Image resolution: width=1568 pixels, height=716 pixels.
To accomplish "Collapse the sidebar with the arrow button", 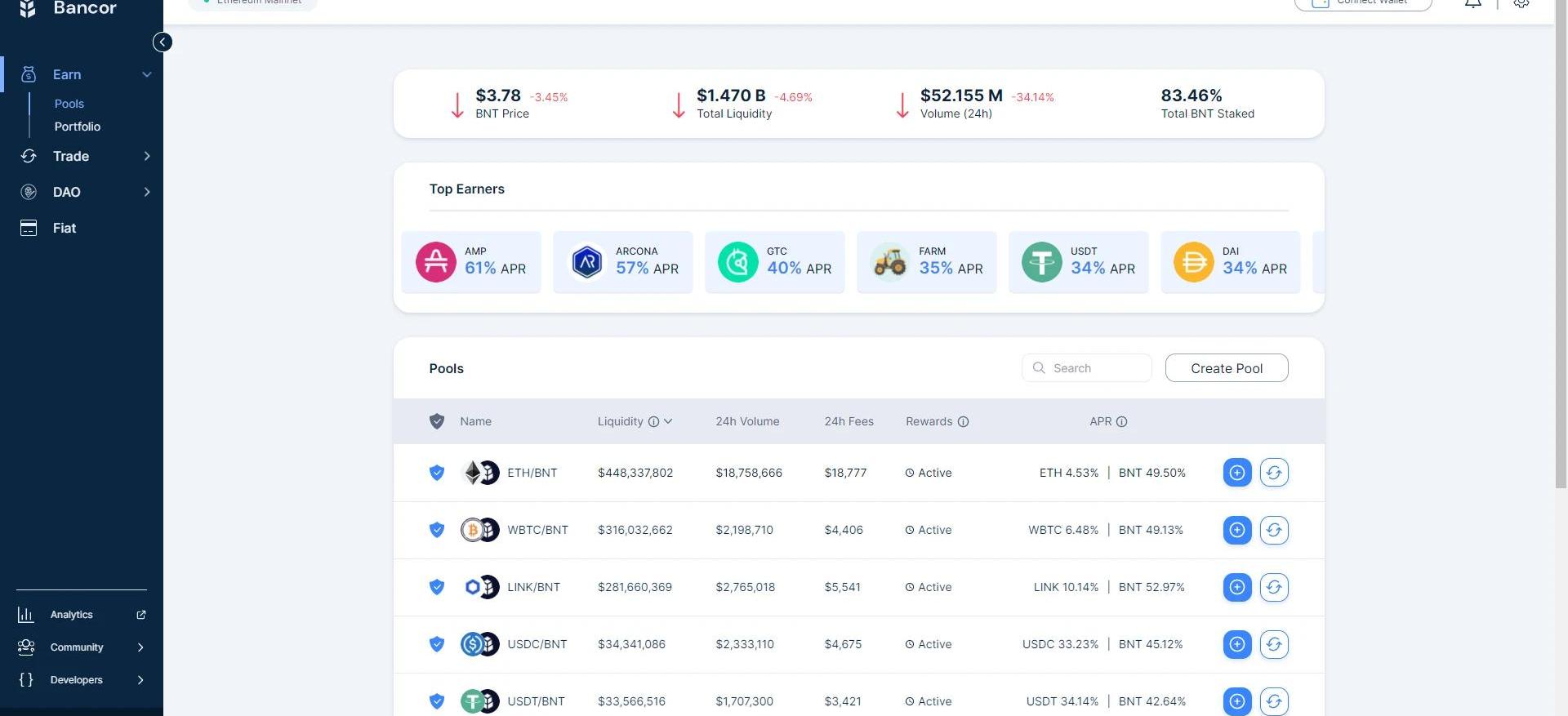I will click(x=163, y=42).
